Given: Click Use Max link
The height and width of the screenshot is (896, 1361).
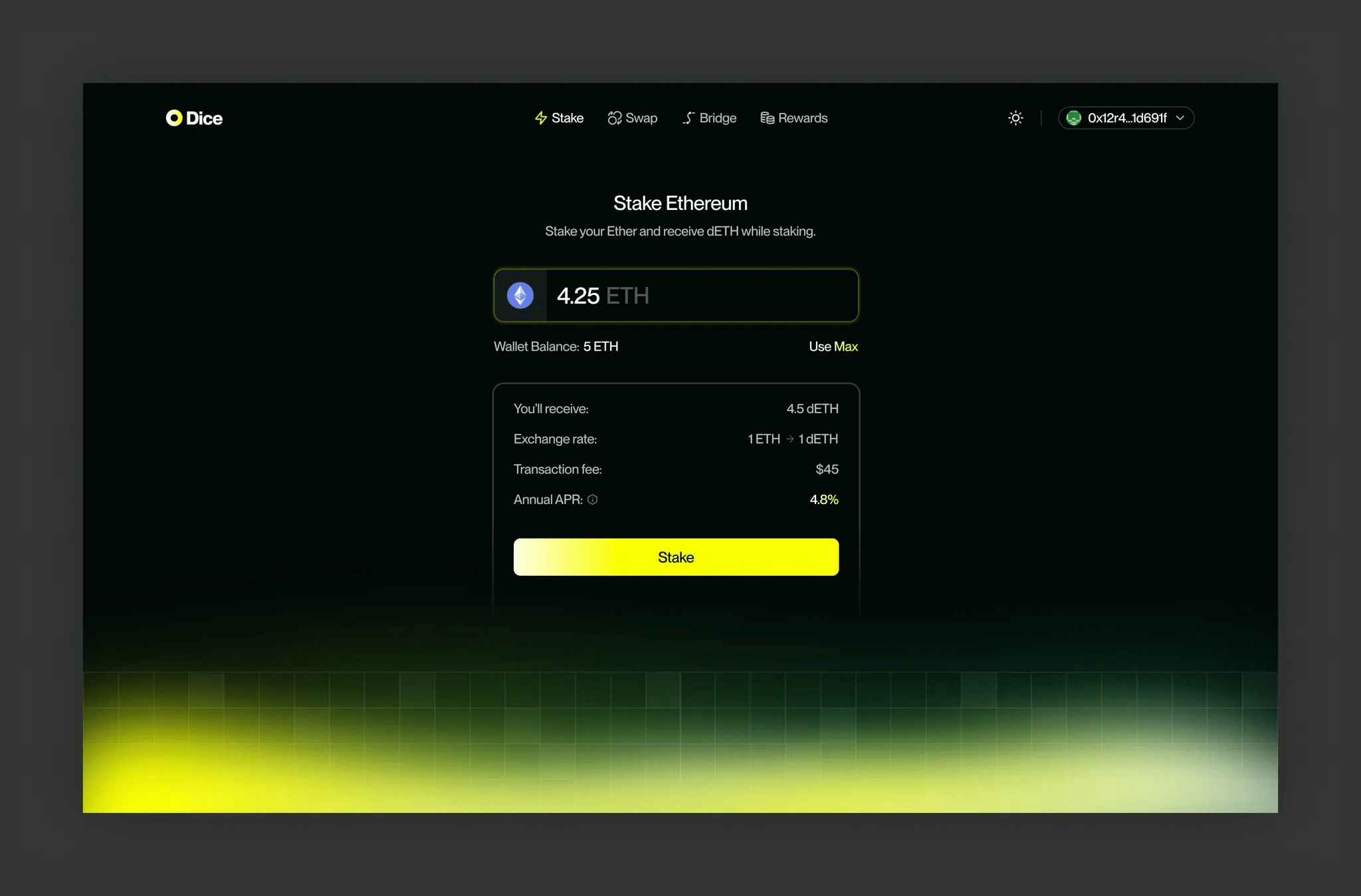Looking at the screenshot, I should pos(833,347).
